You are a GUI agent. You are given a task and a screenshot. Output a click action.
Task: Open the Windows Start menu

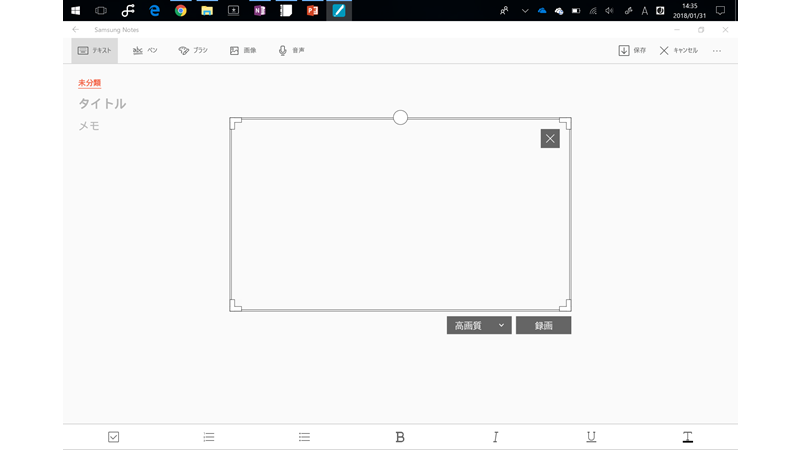(76, 11)
